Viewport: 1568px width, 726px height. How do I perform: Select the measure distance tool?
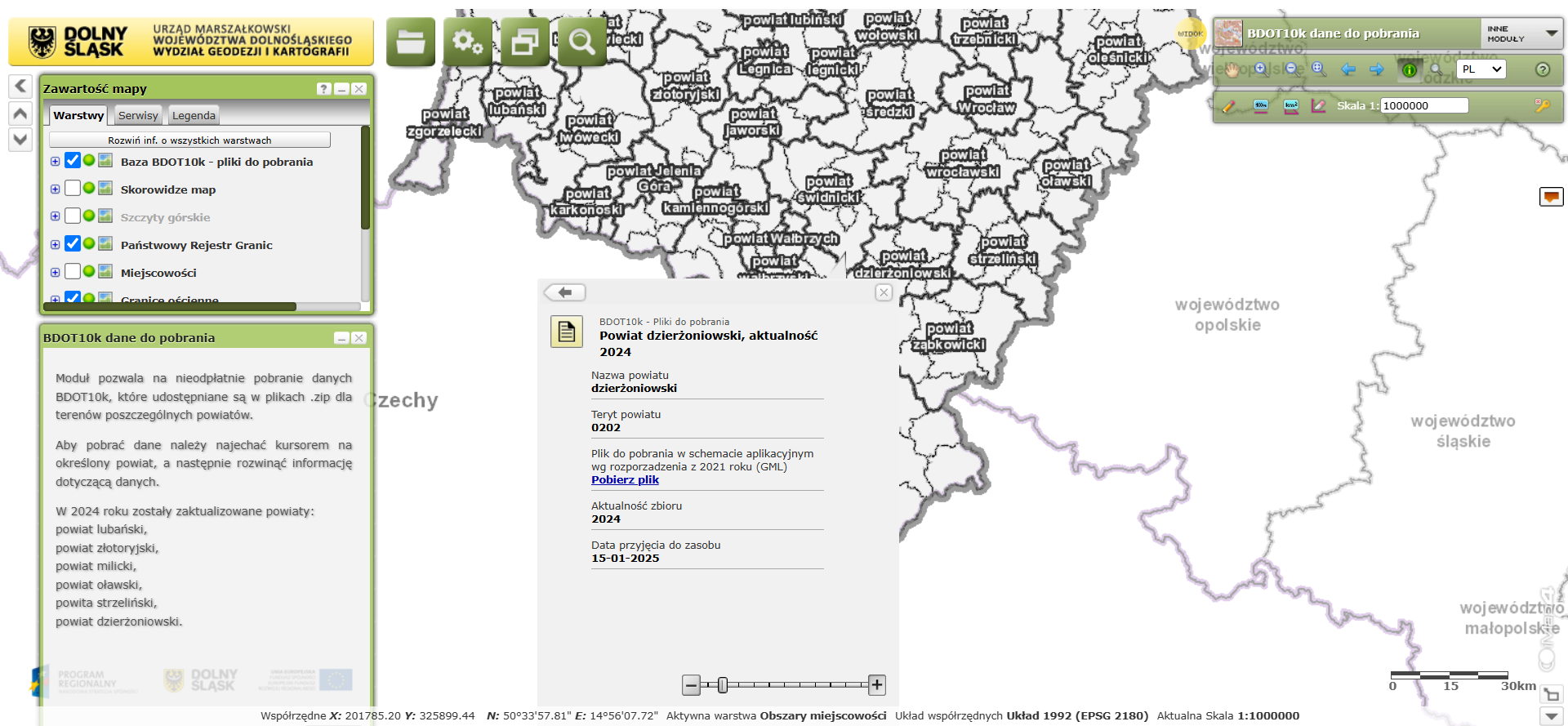[x=1261, y=106]
